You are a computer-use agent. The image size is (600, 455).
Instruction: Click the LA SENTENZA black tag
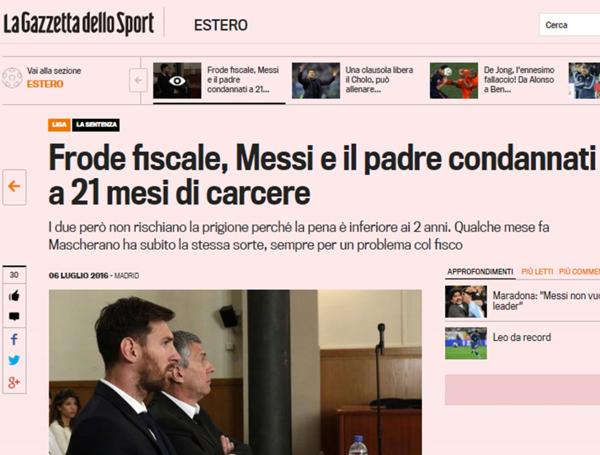pos(96,125)
